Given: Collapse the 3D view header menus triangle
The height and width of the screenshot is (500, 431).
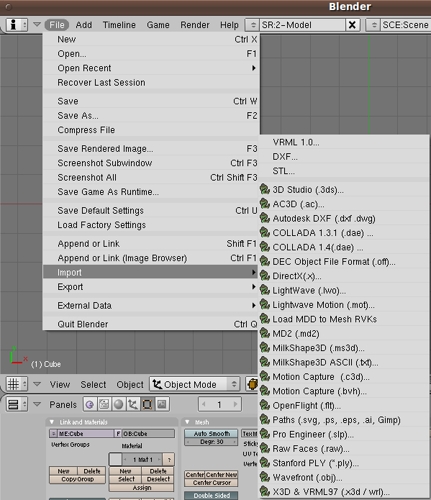Looking at the screenshot, I should coord(37,384).
